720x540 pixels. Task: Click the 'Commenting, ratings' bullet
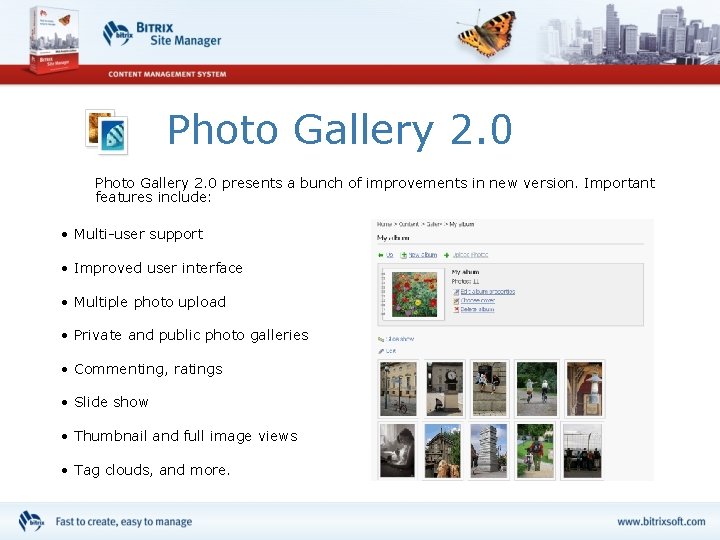click(x=148, y=370)
